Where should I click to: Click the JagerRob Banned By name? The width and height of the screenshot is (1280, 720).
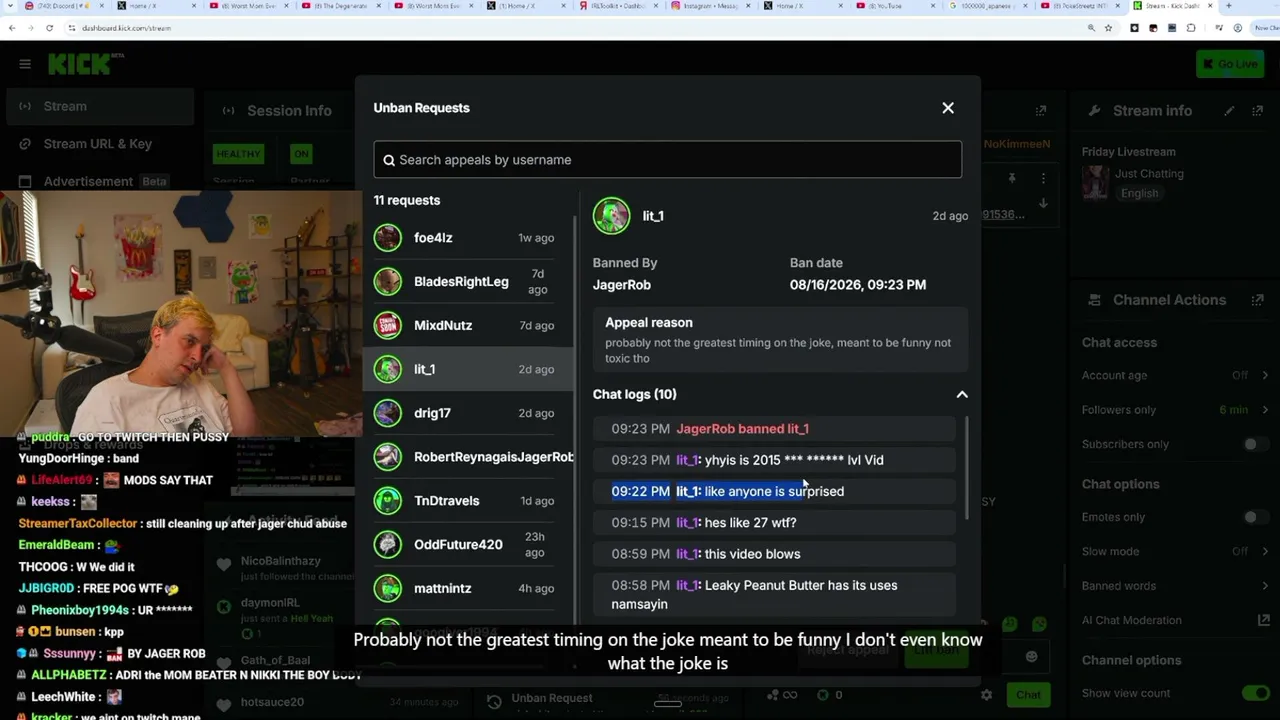pyautogui.click(x=622, y=285)
